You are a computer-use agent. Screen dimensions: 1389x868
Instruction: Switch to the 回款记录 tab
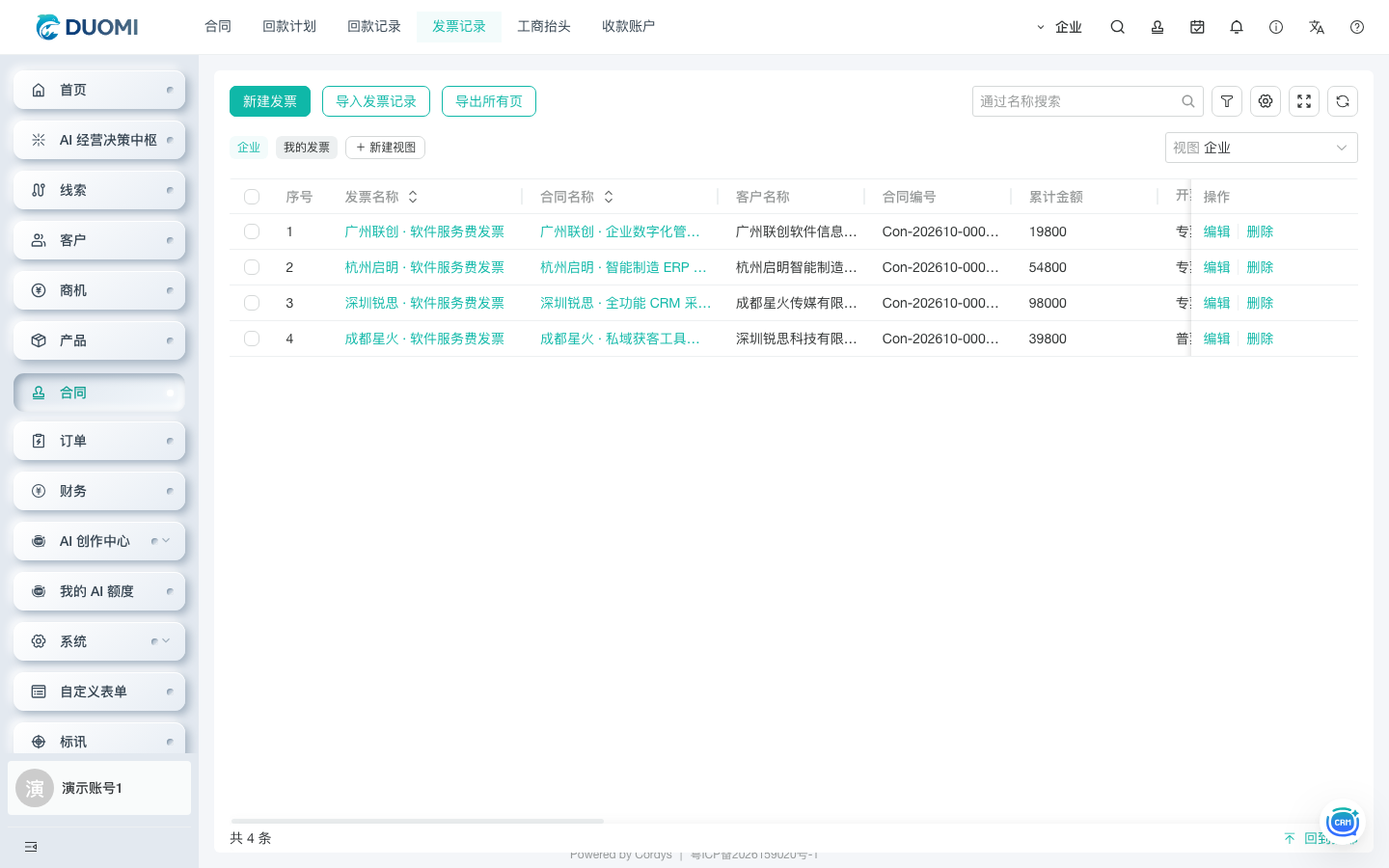click(x=374, y=27)
